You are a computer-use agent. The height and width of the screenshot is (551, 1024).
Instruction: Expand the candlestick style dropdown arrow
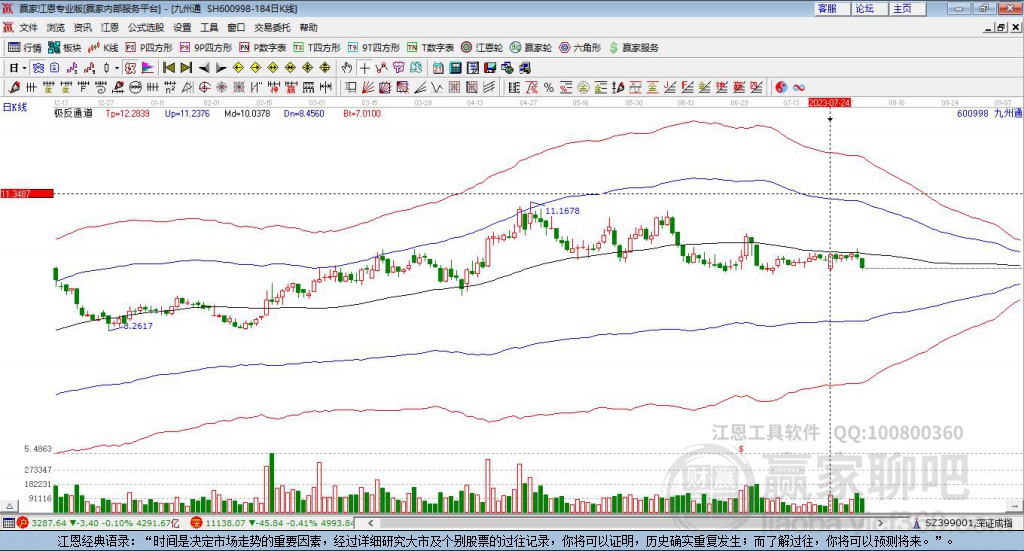point(117,68)
